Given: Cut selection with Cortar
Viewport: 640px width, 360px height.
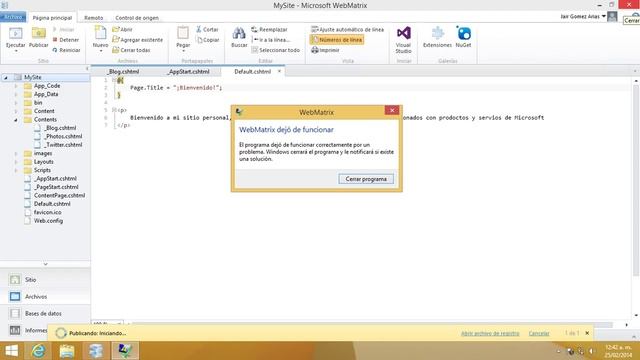Looking at the screenshot, I should tap(207, 29).
